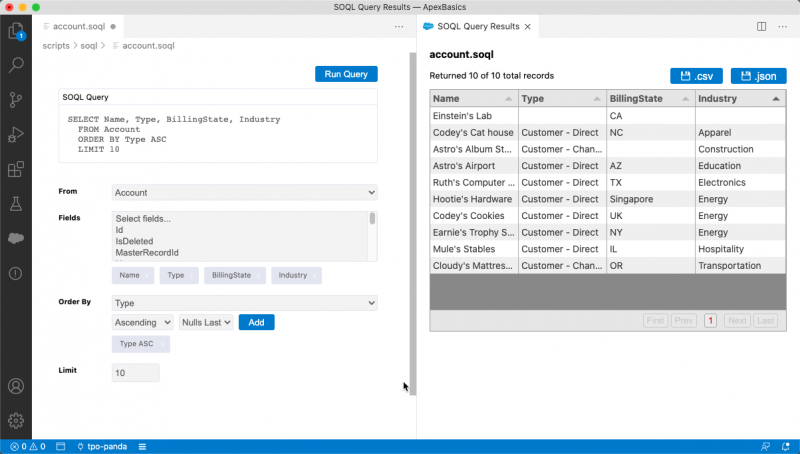Viewport: 800px width, 454px height.
Task: Select the 'Select fields...' placeholder in the Fields list
Action: (x=143, y=219)
